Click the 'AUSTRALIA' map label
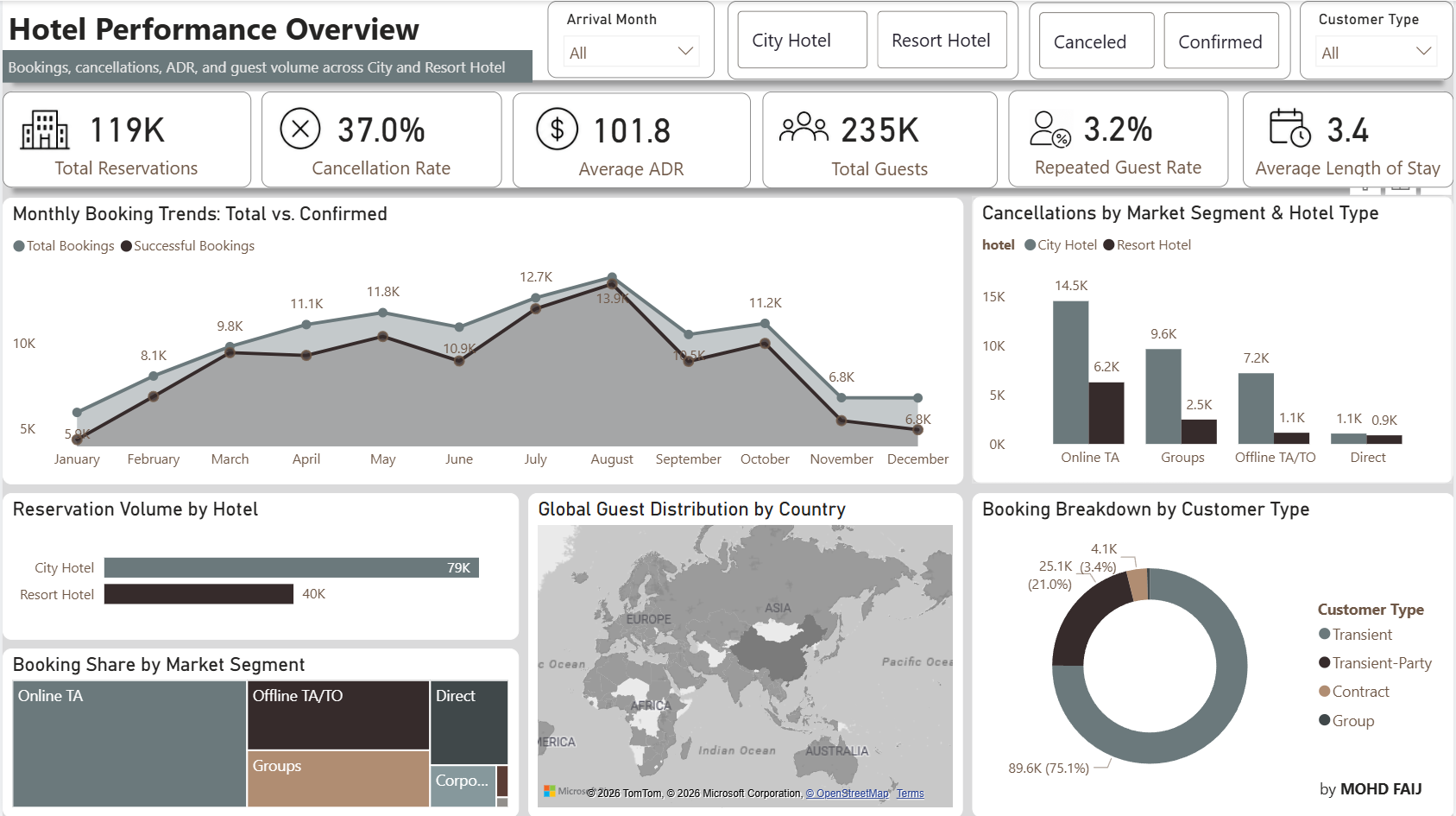The image size is (1456, 816). [x=836, y=751]
